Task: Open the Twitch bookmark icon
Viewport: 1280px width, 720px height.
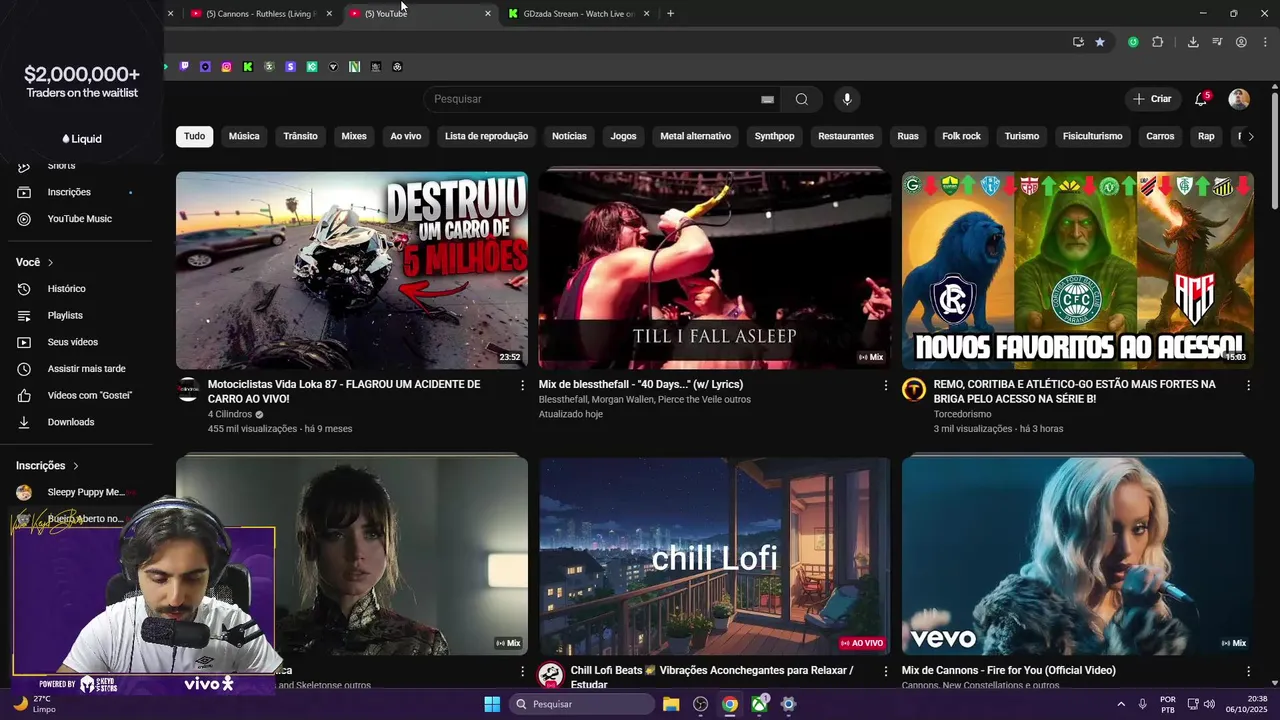Action: (184, 67)
